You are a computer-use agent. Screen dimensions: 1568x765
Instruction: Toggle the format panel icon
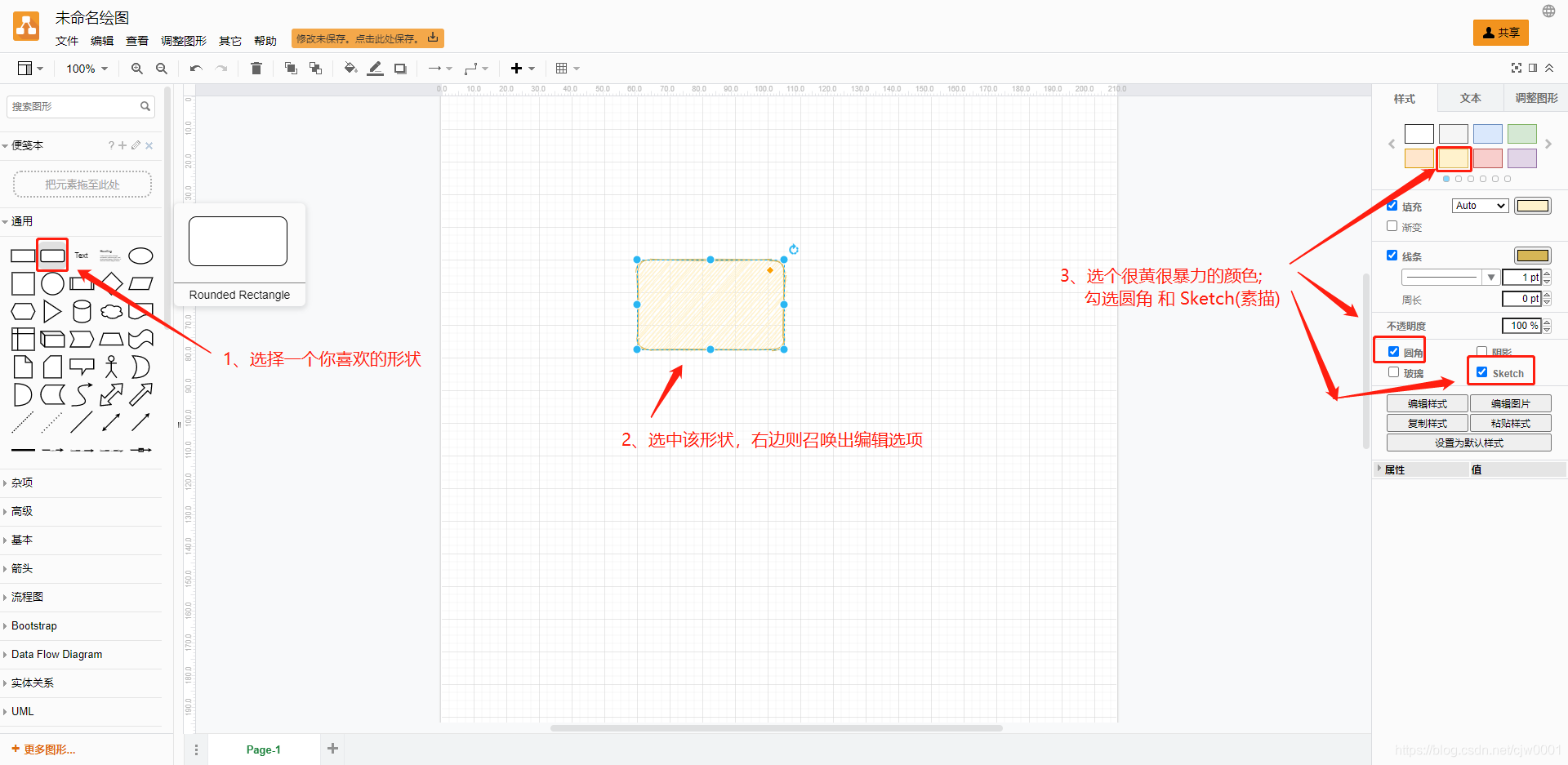click(x=1533, y=68)
